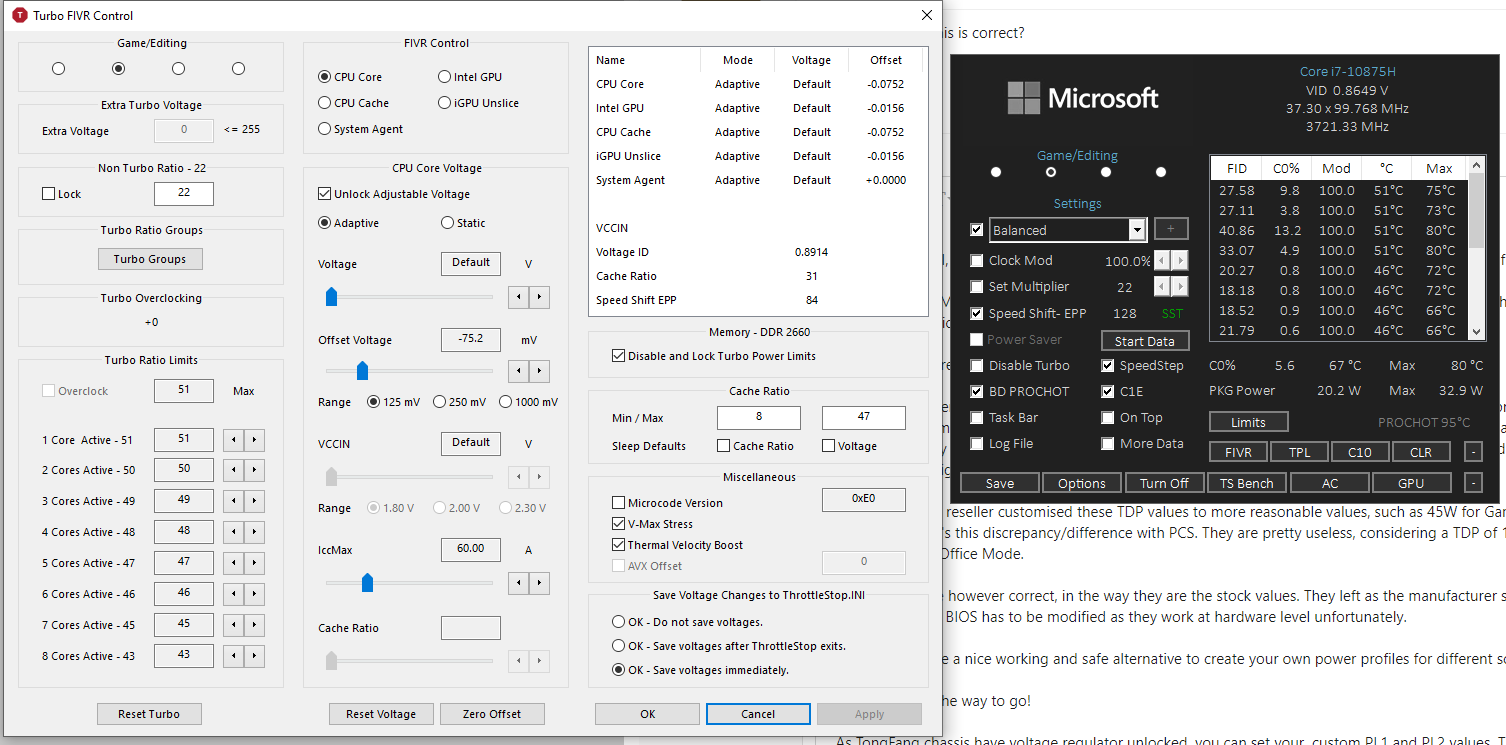Select CPU Cache in FIVR Control
This screenshot has width=1506, height=745.
pyautogui.click(x=353, y=103)
